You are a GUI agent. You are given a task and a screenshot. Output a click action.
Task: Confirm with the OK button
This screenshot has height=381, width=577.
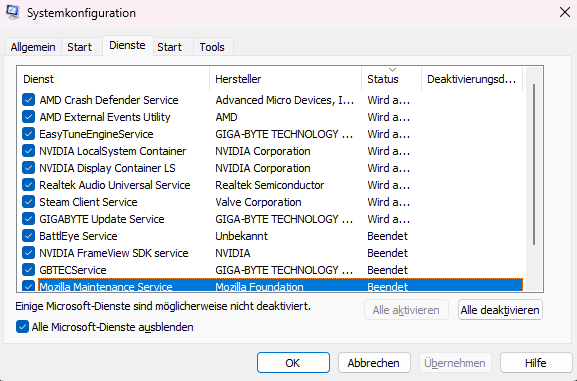293,363
